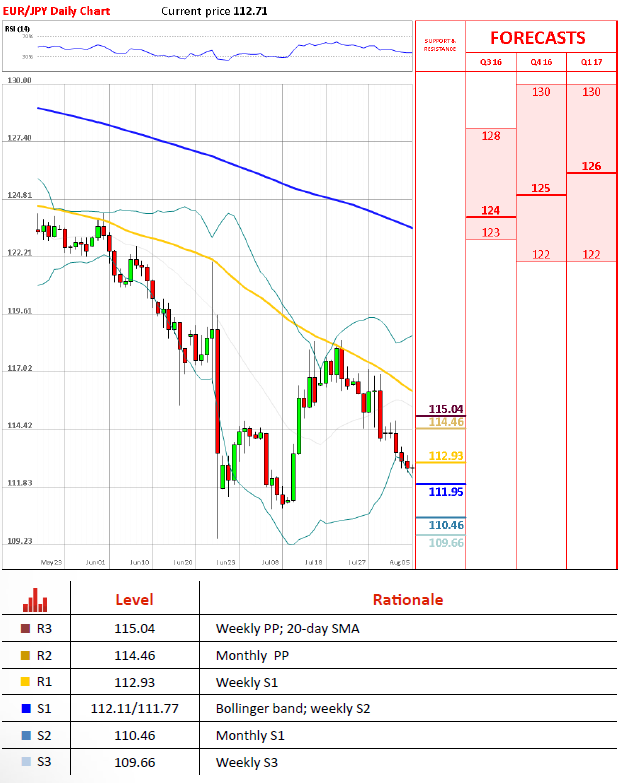Click the 115.04 value in Level column
The image size is (625, 783).
[x=135, y=628]
